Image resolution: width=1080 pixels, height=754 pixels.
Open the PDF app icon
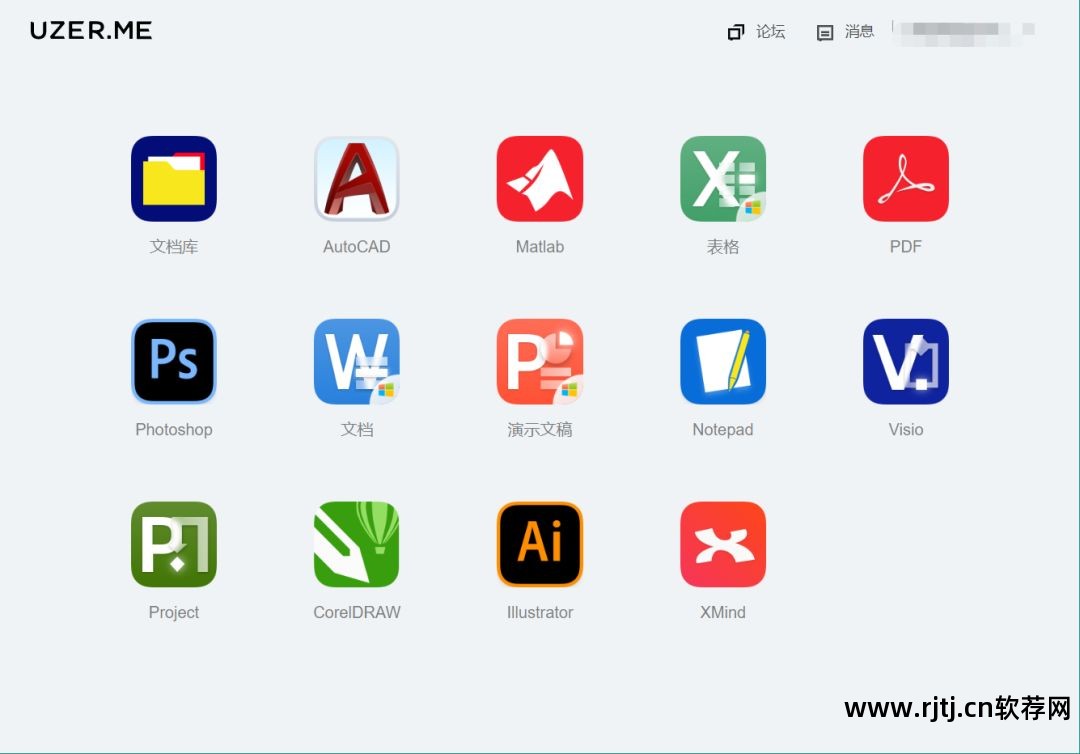pos(906,179)
